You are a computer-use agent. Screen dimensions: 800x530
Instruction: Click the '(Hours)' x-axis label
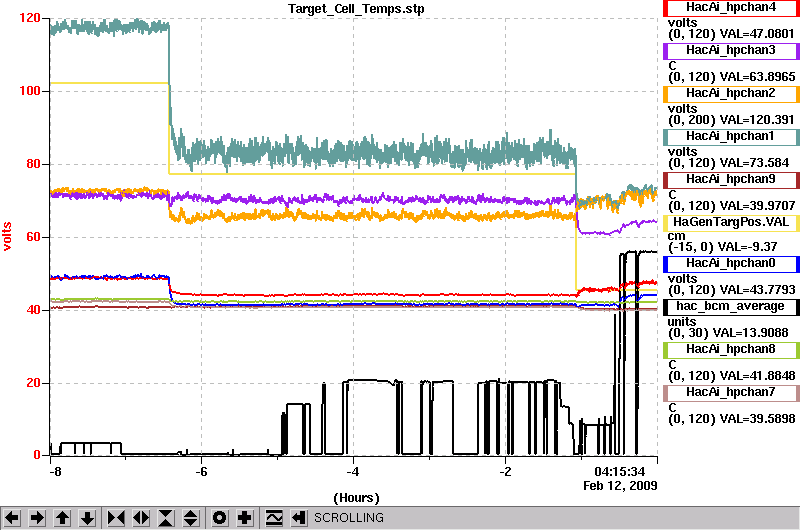[356, 498]
